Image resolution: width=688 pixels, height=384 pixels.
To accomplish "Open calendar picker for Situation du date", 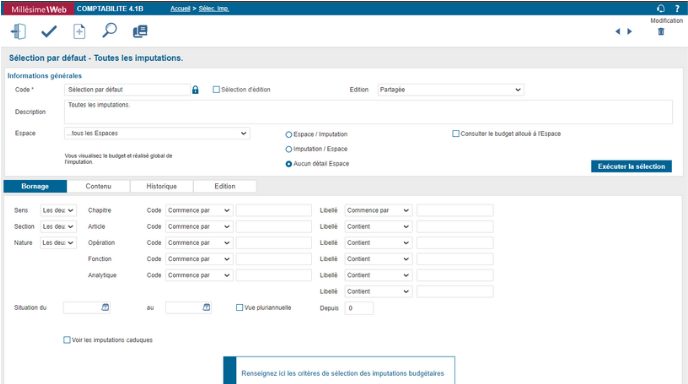I will coord(105,308).
